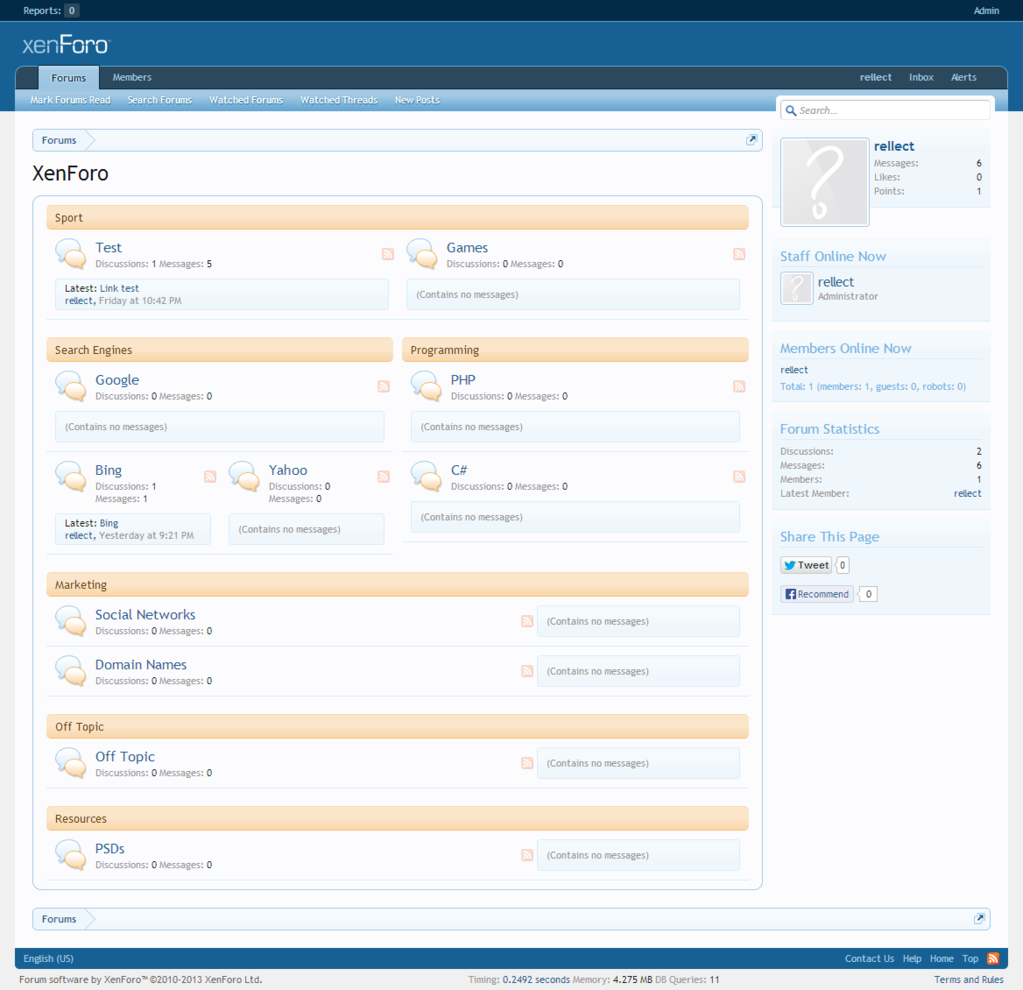
Task: Click the rellect avatar under Staff Online Now
Action: 797,288
